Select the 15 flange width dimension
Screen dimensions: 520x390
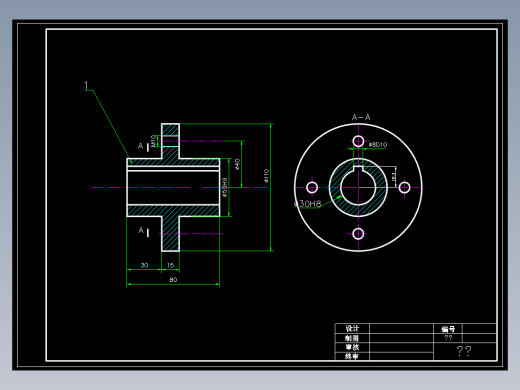point(170,265)
